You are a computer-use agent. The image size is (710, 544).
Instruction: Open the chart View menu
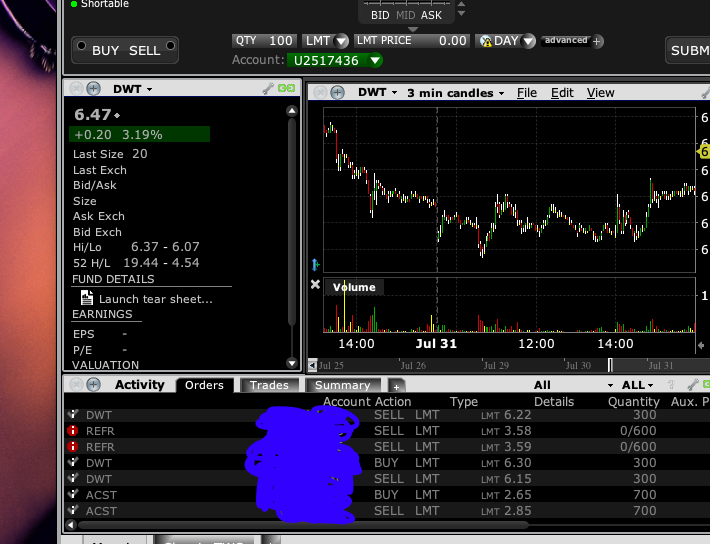[x=600, y=93]
